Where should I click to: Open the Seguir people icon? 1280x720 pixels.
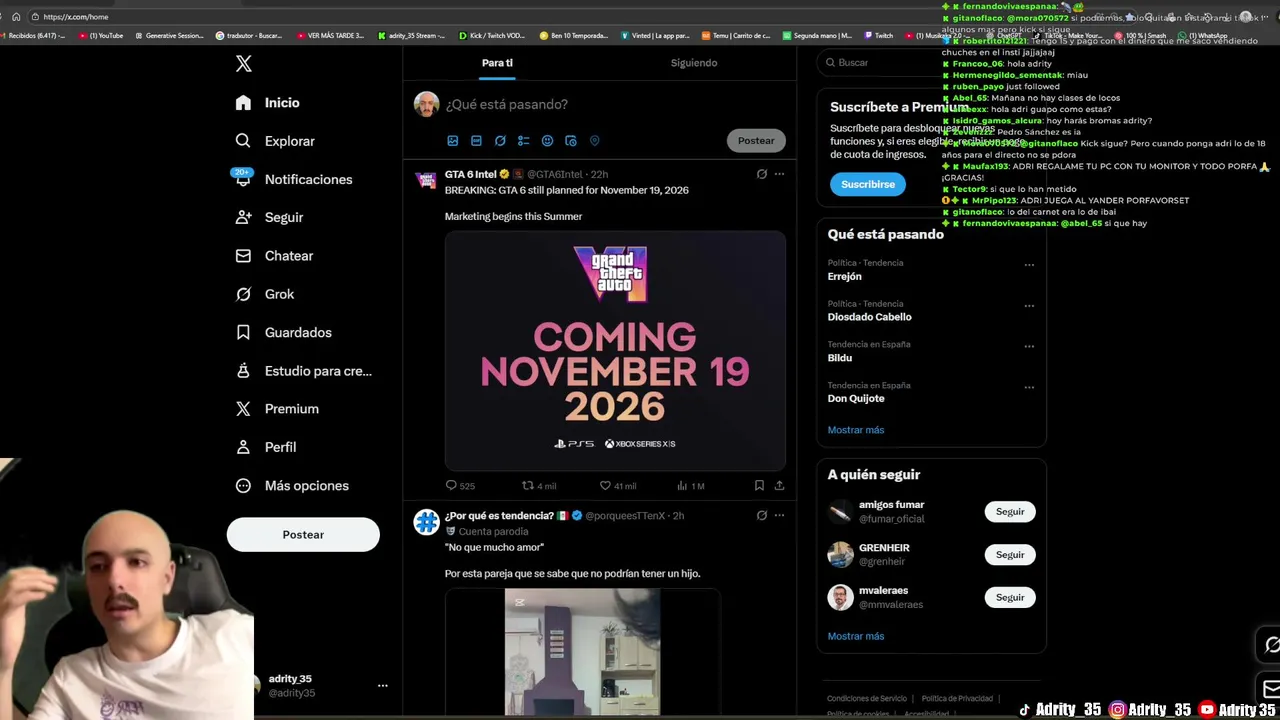(x=243, y=217)
